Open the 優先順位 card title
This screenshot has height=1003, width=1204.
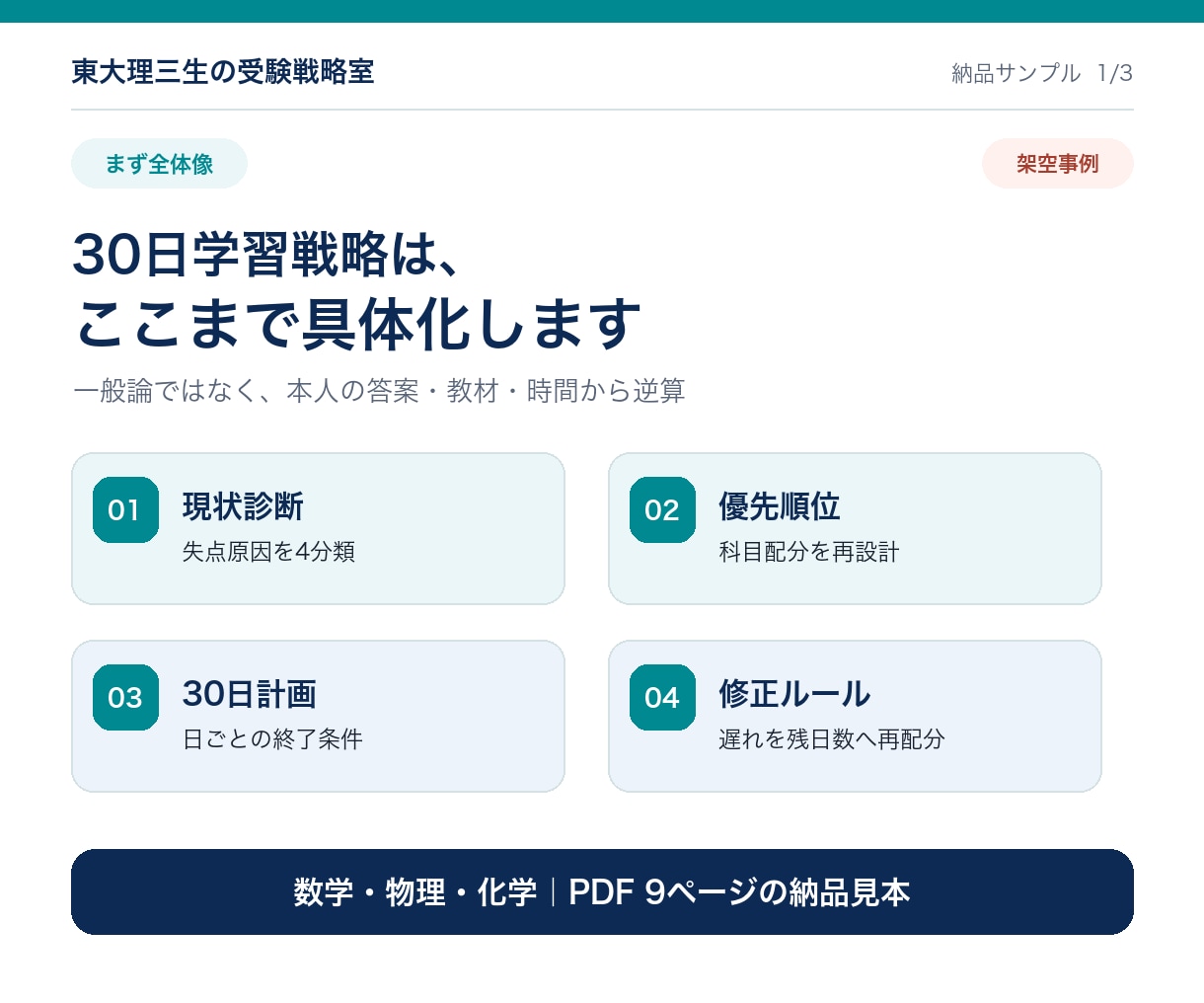point(780,506)
